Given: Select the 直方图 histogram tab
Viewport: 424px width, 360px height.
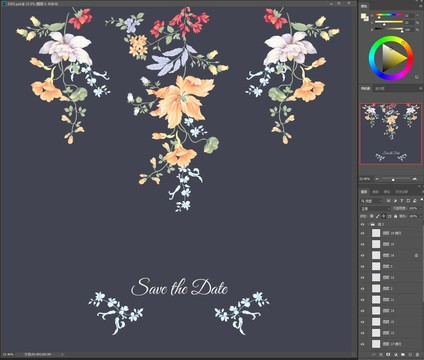Looking at the screenshot, I should point(380,88).
